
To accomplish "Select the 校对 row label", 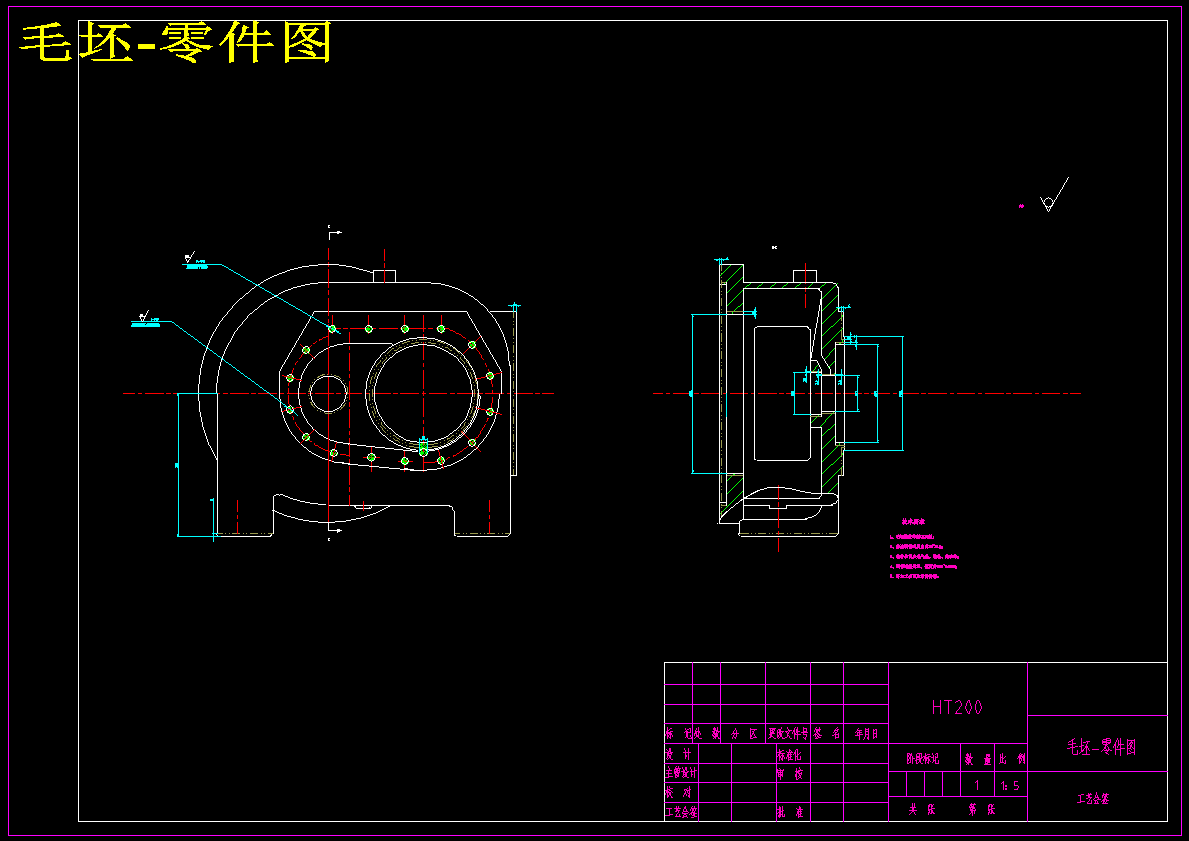I will coord(679,792).
